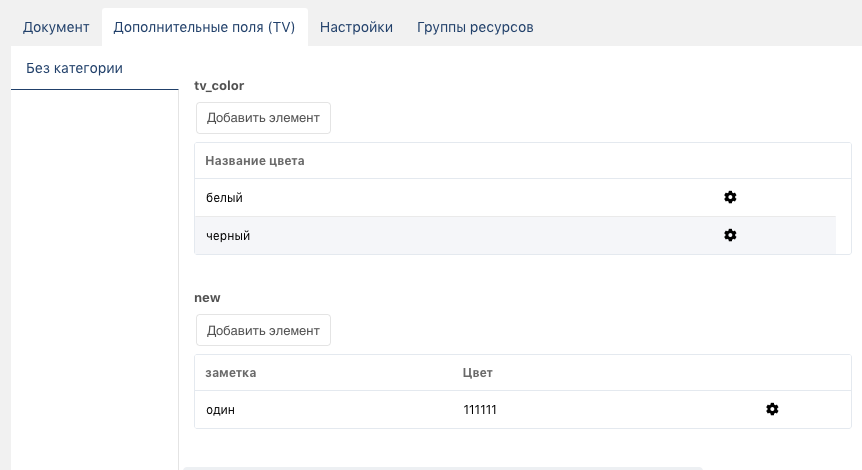862x470 pixels.
Task: Select the черный cell in the color table
Action: pyautogui.click(x=228, y=236)
